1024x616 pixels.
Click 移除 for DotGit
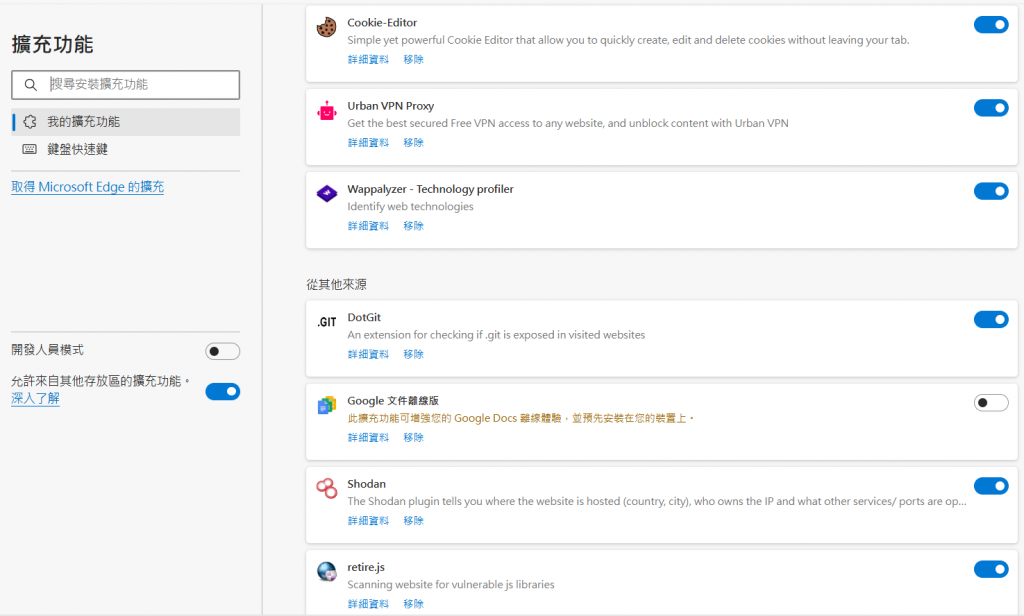pyautogui.click(x=413, y=354)
